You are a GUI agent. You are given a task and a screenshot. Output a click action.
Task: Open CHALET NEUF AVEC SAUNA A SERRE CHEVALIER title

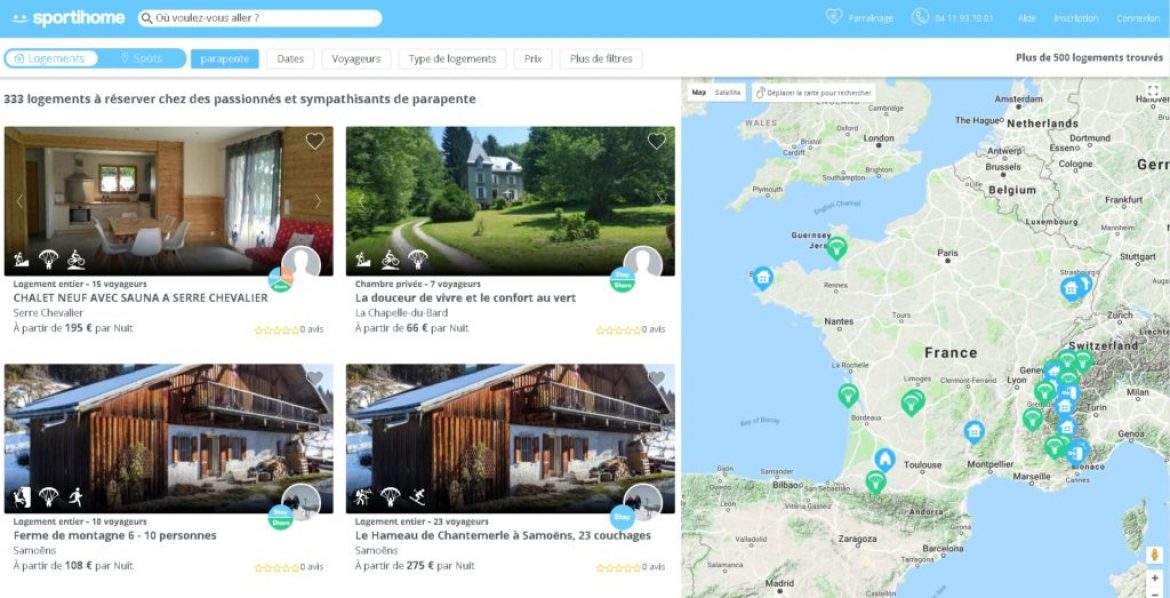point(140,298)
